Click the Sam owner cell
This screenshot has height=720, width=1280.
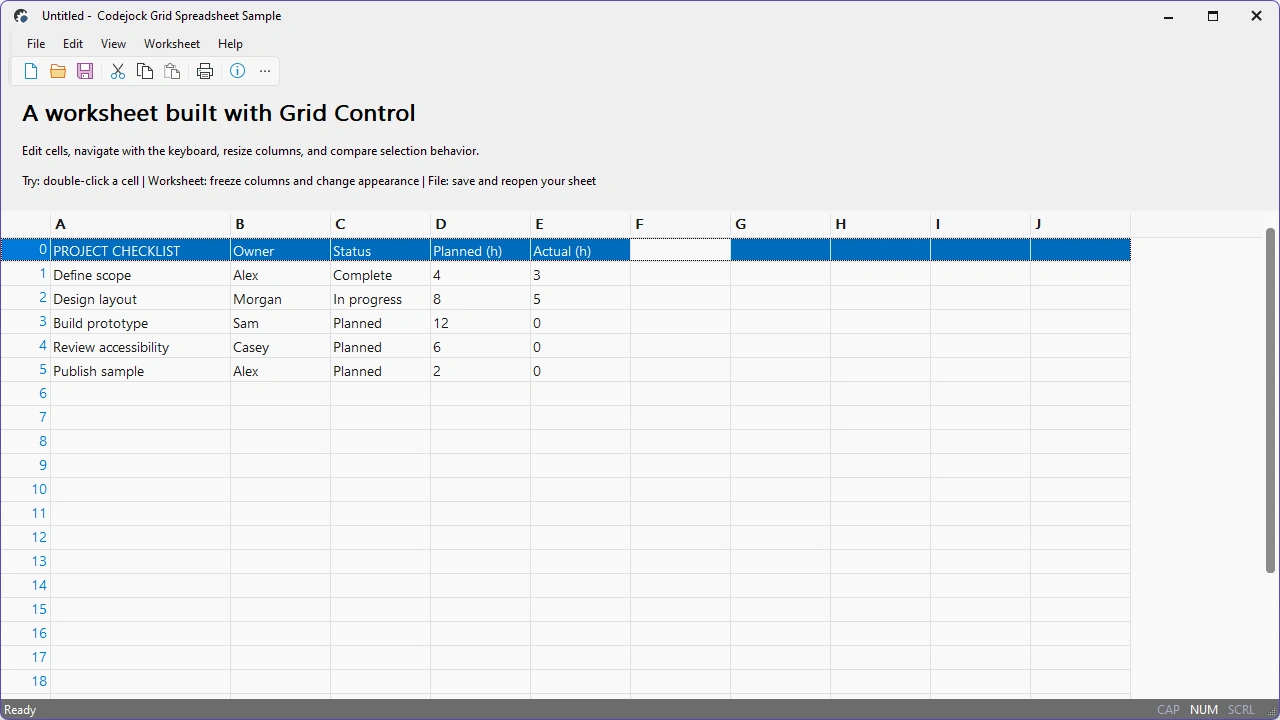280,322
